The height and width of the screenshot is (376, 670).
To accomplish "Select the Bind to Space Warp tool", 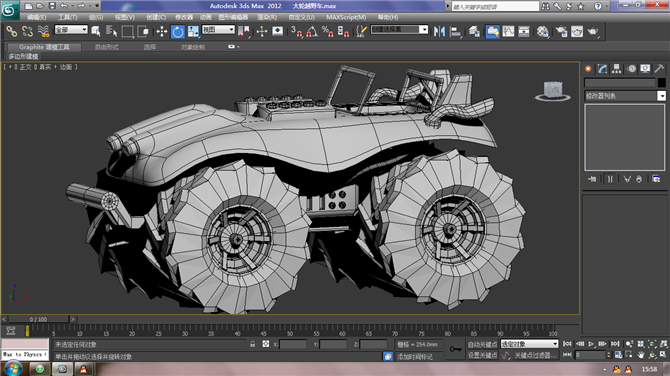I will tap(43, 31).
